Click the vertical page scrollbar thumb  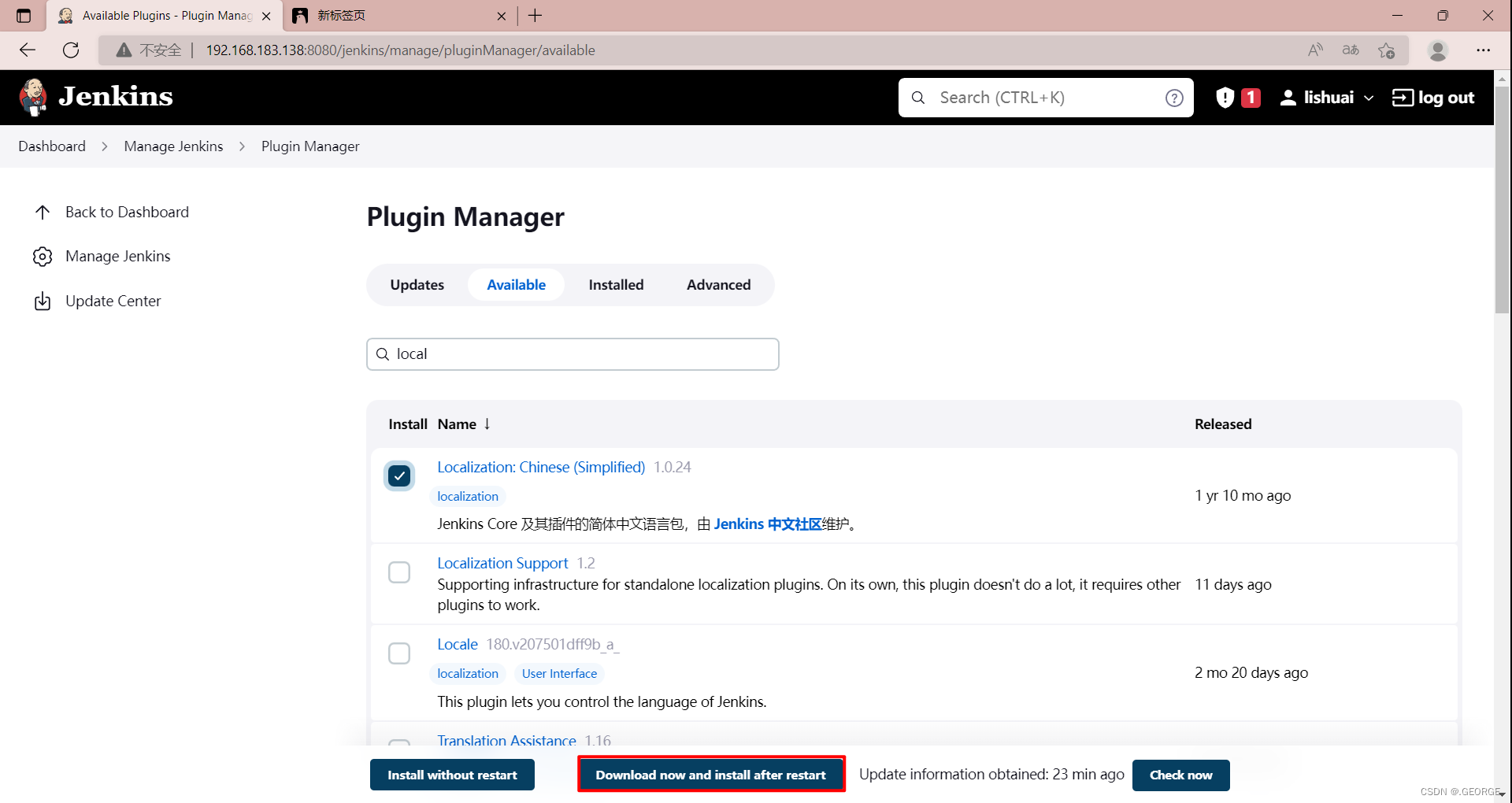point(1503,201)
